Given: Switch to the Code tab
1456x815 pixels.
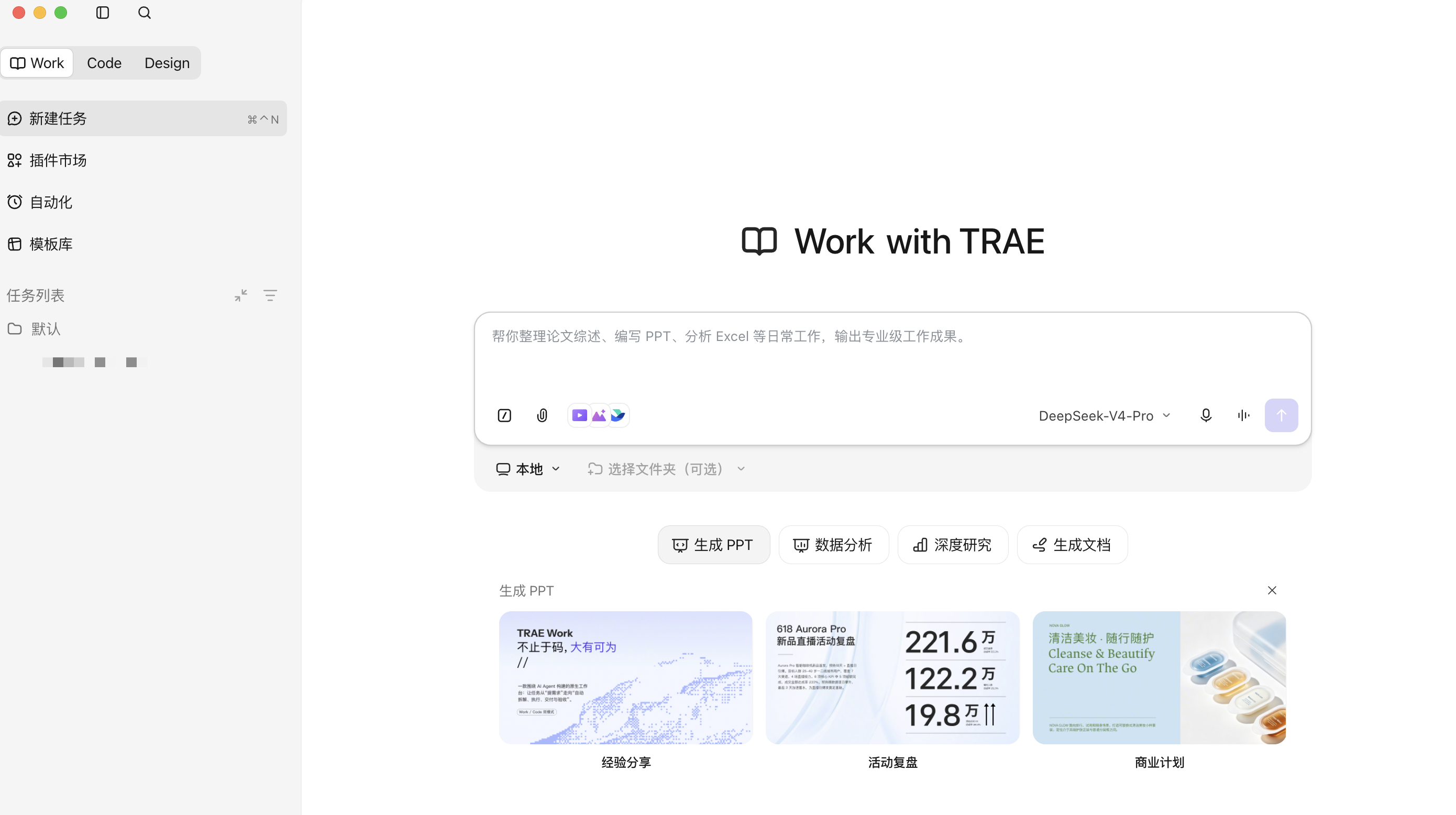Looking at the screenshot, I should pos(104,63).
